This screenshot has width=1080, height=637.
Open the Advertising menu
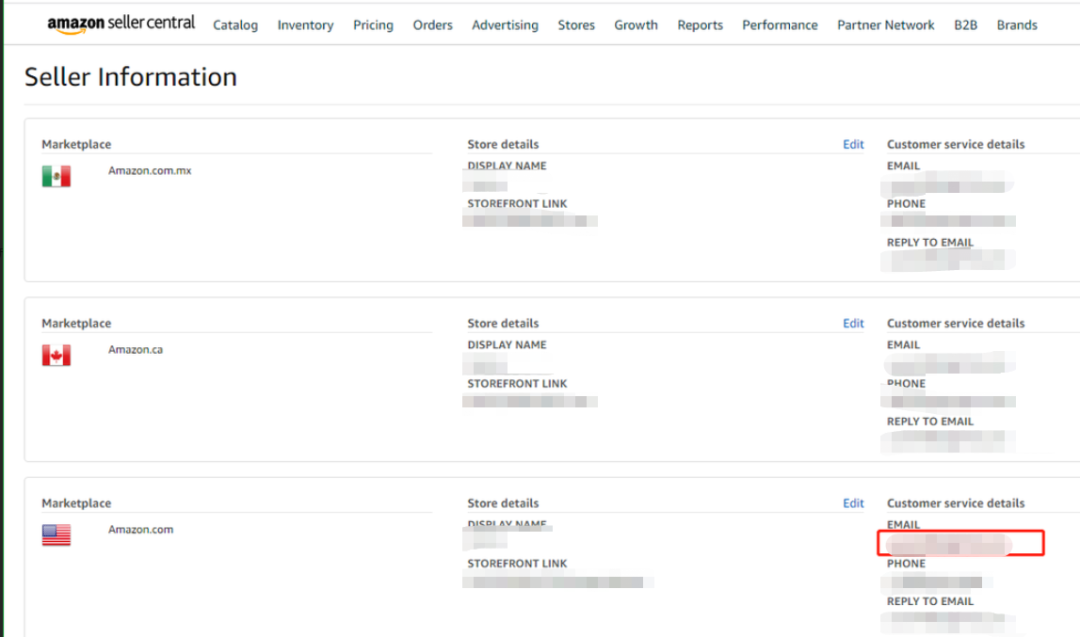pos(505,25)
